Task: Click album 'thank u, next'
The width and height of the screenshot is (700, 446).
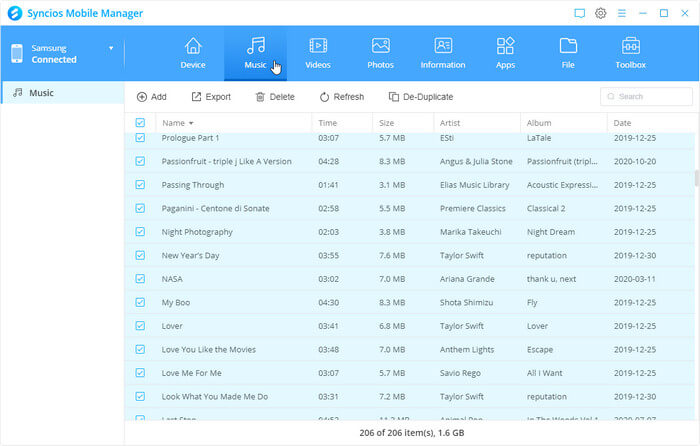Action: pyautogui.click(x=551, y=279)
